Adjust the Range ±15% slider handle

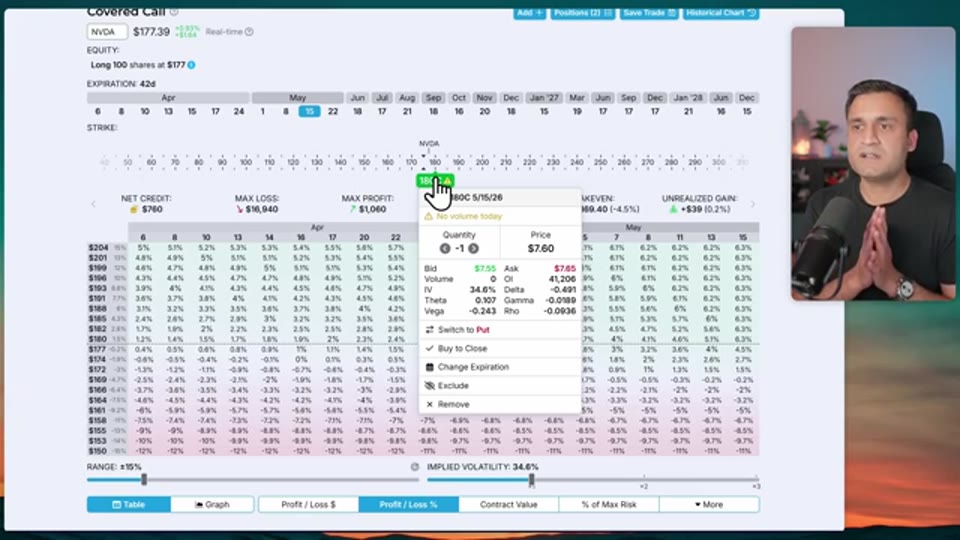tap(144, 479)
